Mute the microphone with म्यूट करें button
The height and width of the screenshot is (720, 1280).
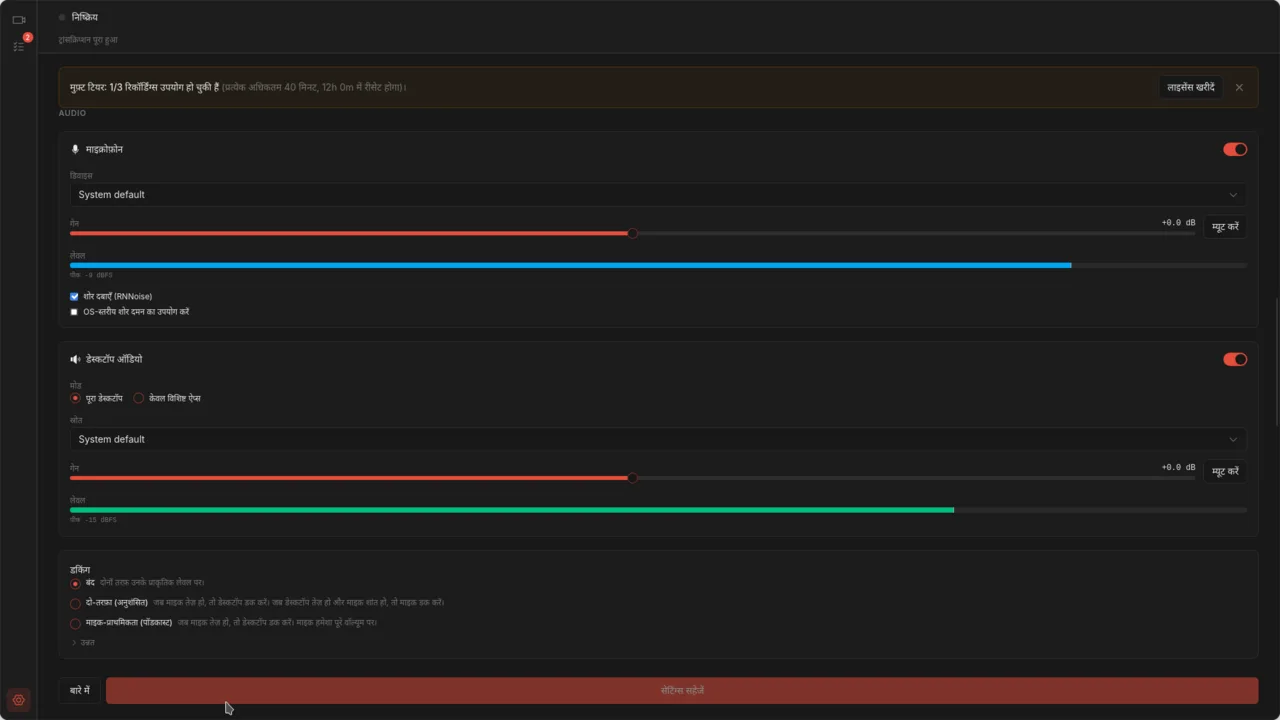click(x=1225, y=227)
